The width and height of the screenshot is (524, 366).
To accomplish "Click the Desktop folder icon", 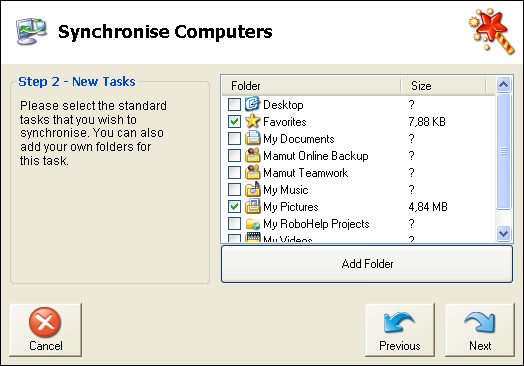I will click(x=252, y=104).
